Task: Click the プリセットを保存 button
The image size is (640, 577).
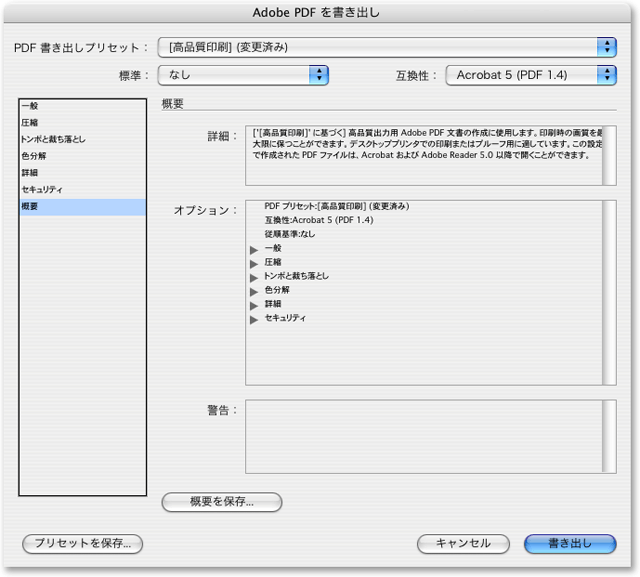Action: click(83, 543)
